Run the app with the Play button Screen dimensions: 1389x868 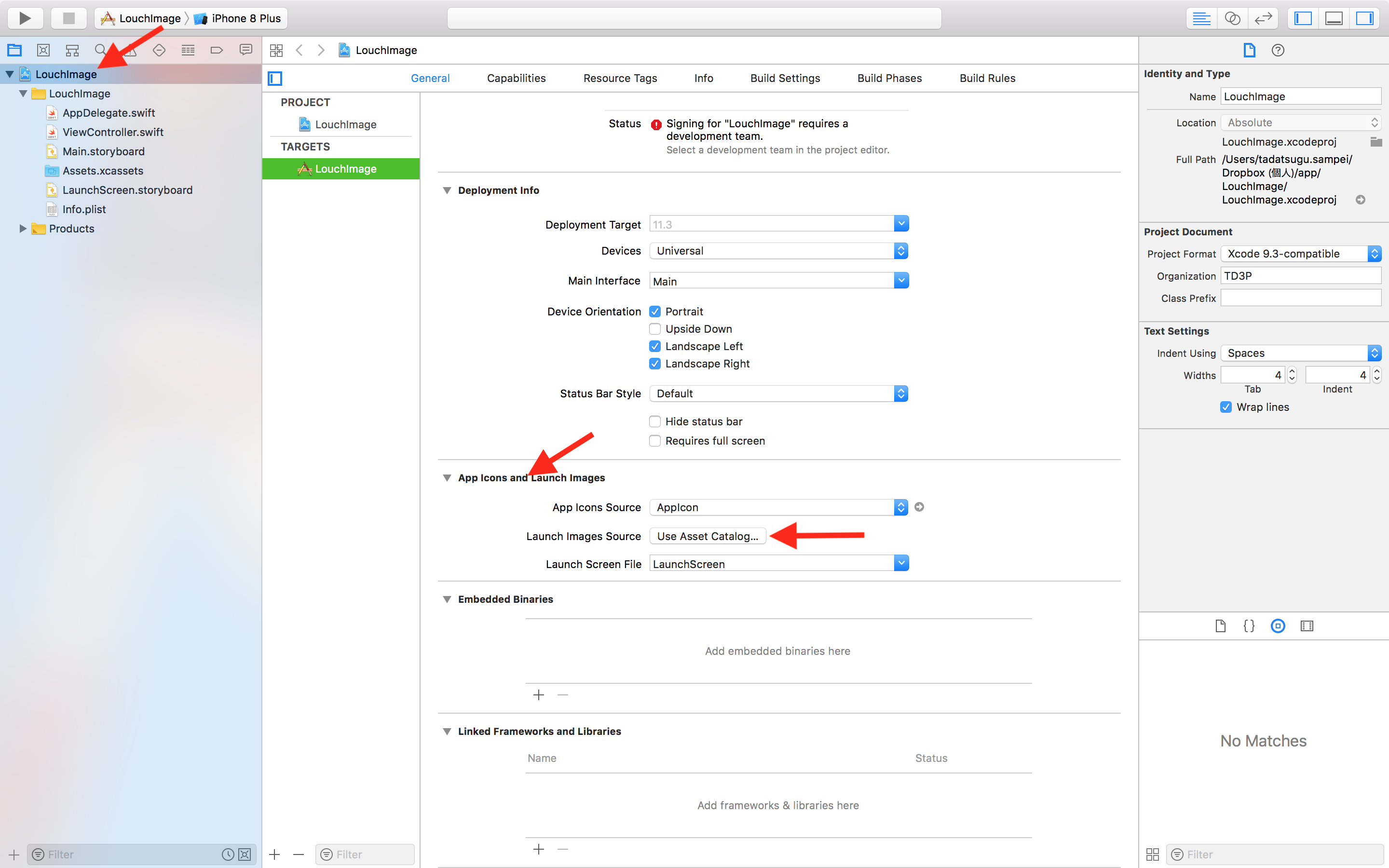point(25,18)
